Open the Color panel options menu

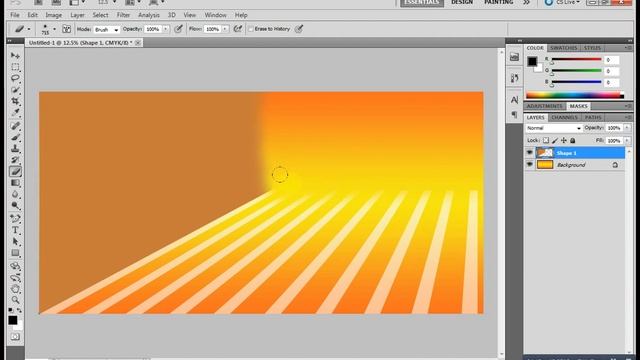tap(628, 48)
